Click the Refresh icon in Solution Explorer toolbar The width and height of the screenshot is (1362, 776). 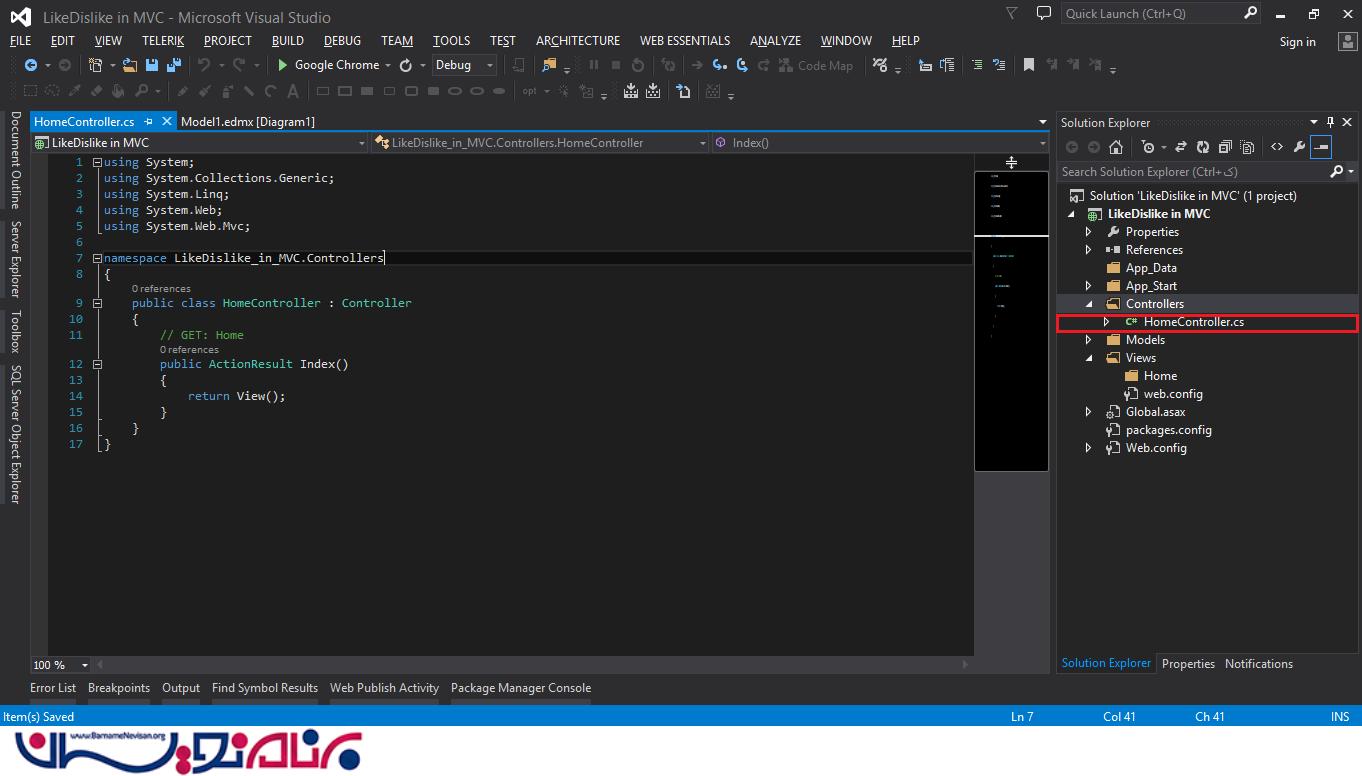(1203, 147)
